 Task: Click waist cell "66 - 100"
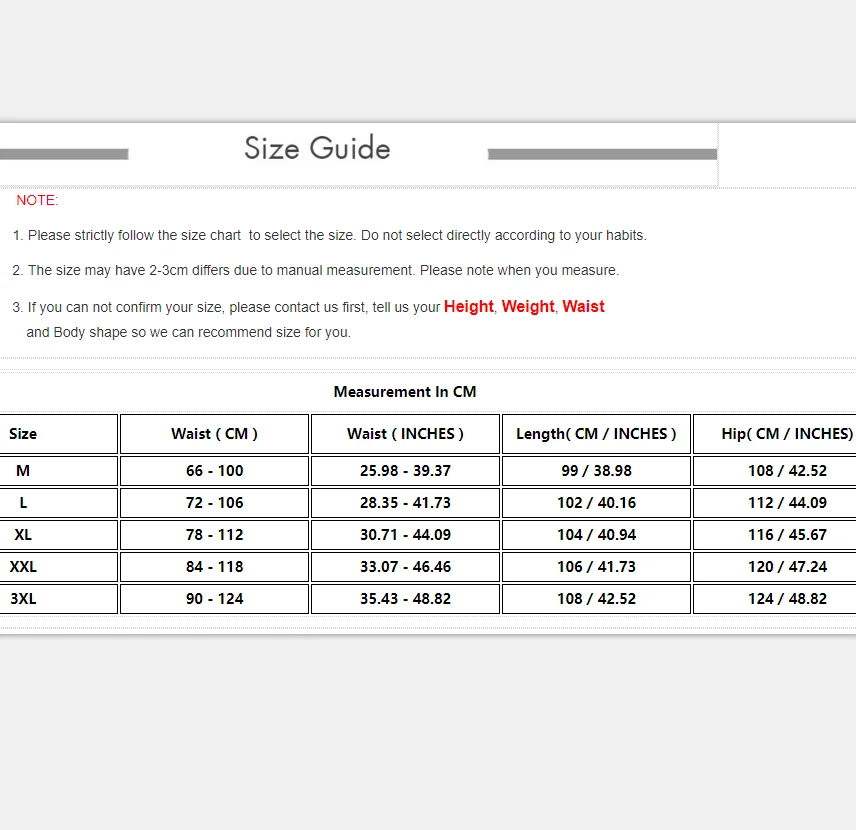(x=215, y=471)
